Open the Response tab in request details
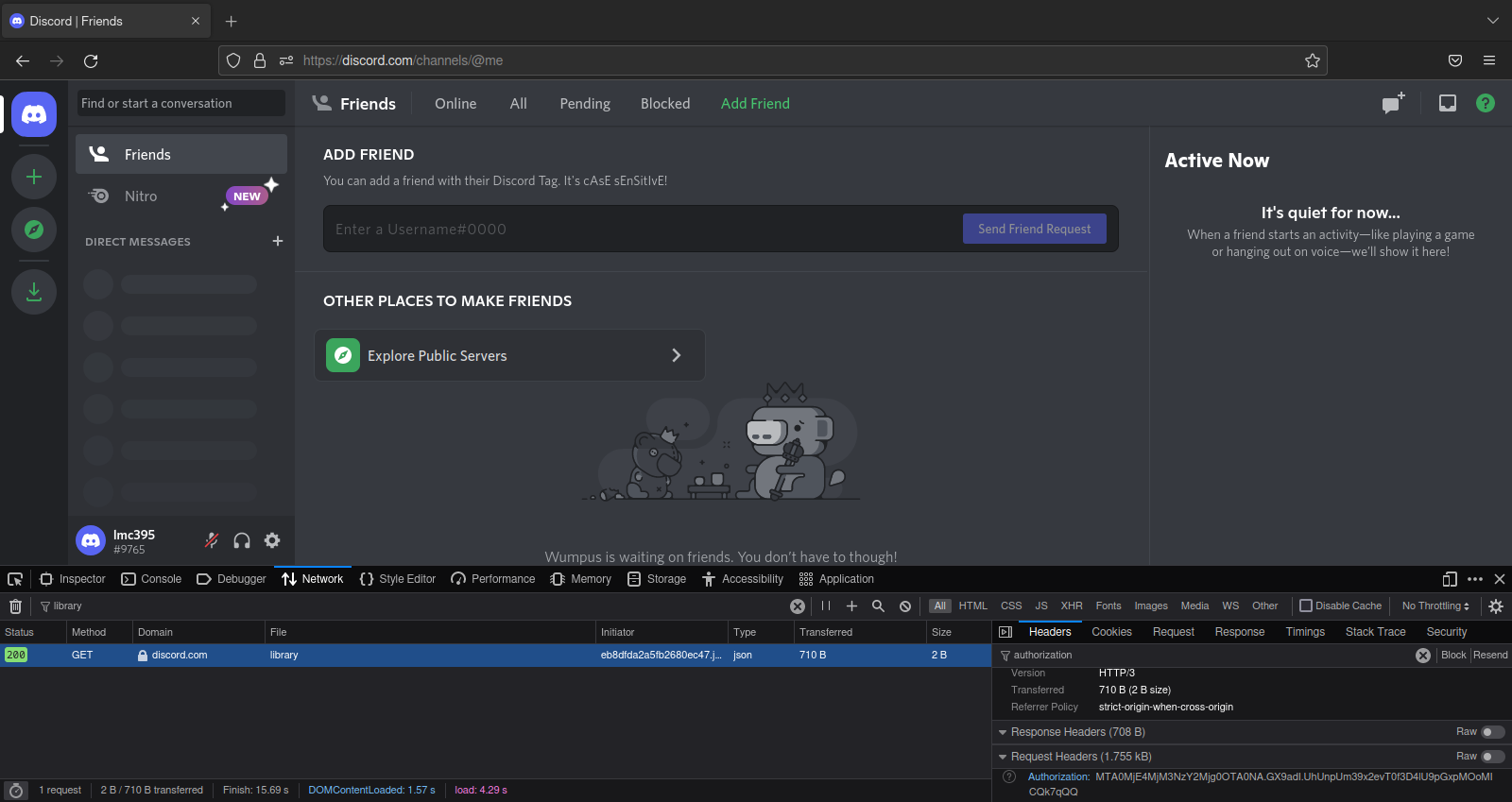The width and height of the screenshot is (1512, 802). (x=1240, y=632)
